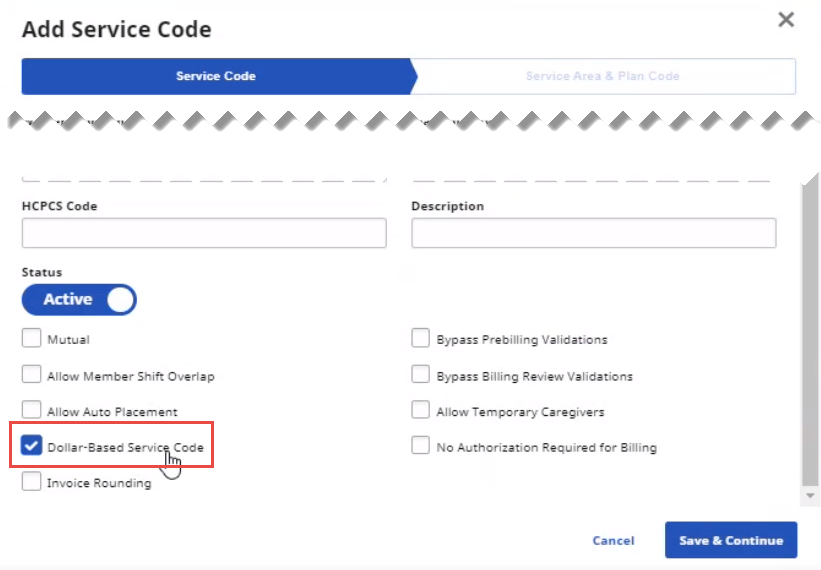Toggle the Active status switch
The width and height of the screenshot is (821, 570).
pyautogui.click(x=79, y=299)
